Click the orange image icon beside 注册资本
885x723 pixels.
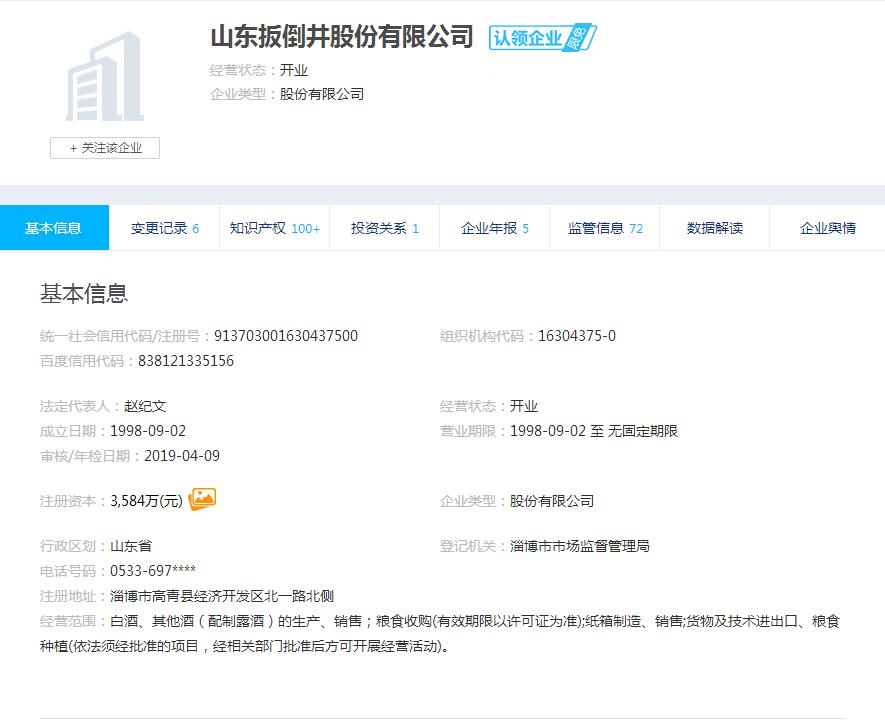pyautogui.click(x=202, y=499)
